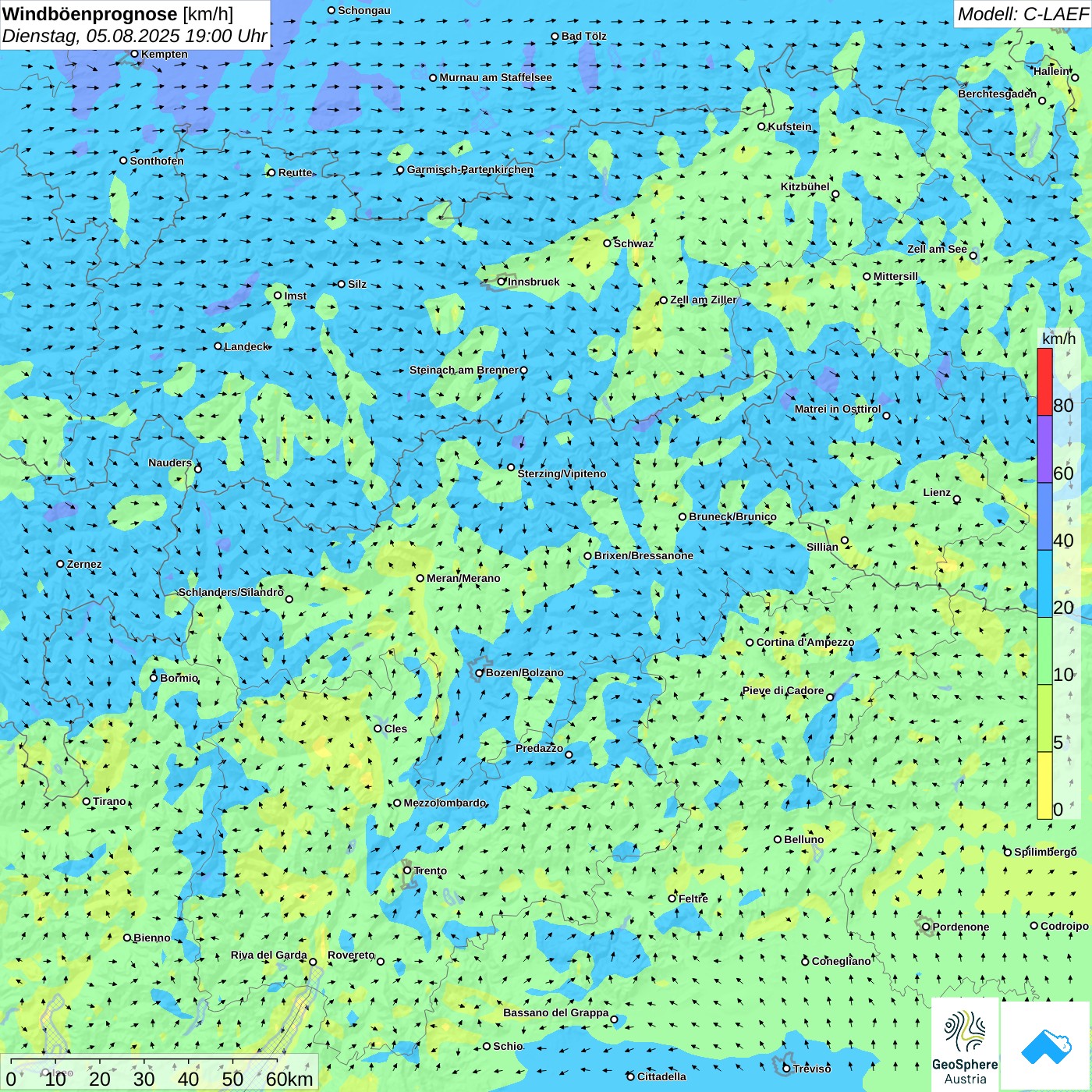Select the red segment of the legend
Screen dimensions: 1092x1092
[x=1044, y=382]
